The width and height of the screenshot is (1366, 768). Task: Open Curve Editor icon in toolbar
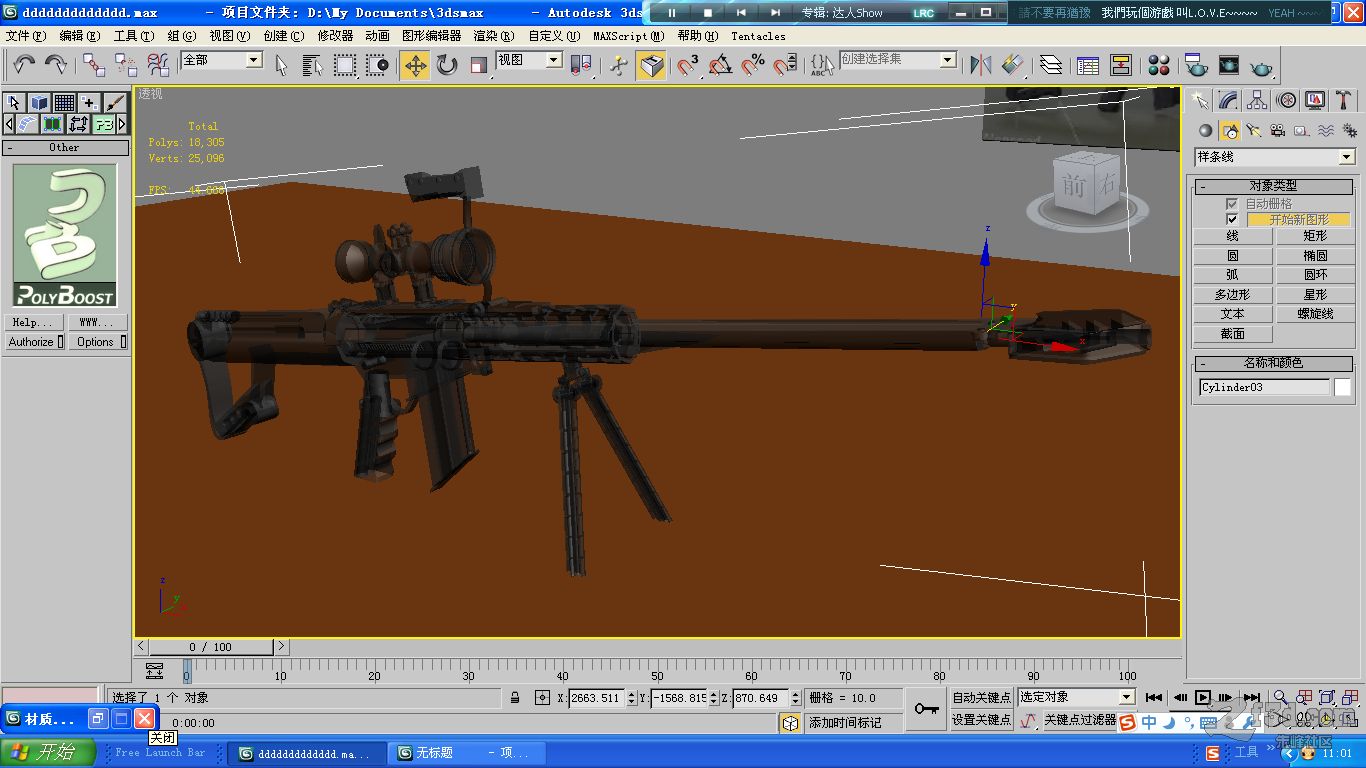[x=1088, y=65]
